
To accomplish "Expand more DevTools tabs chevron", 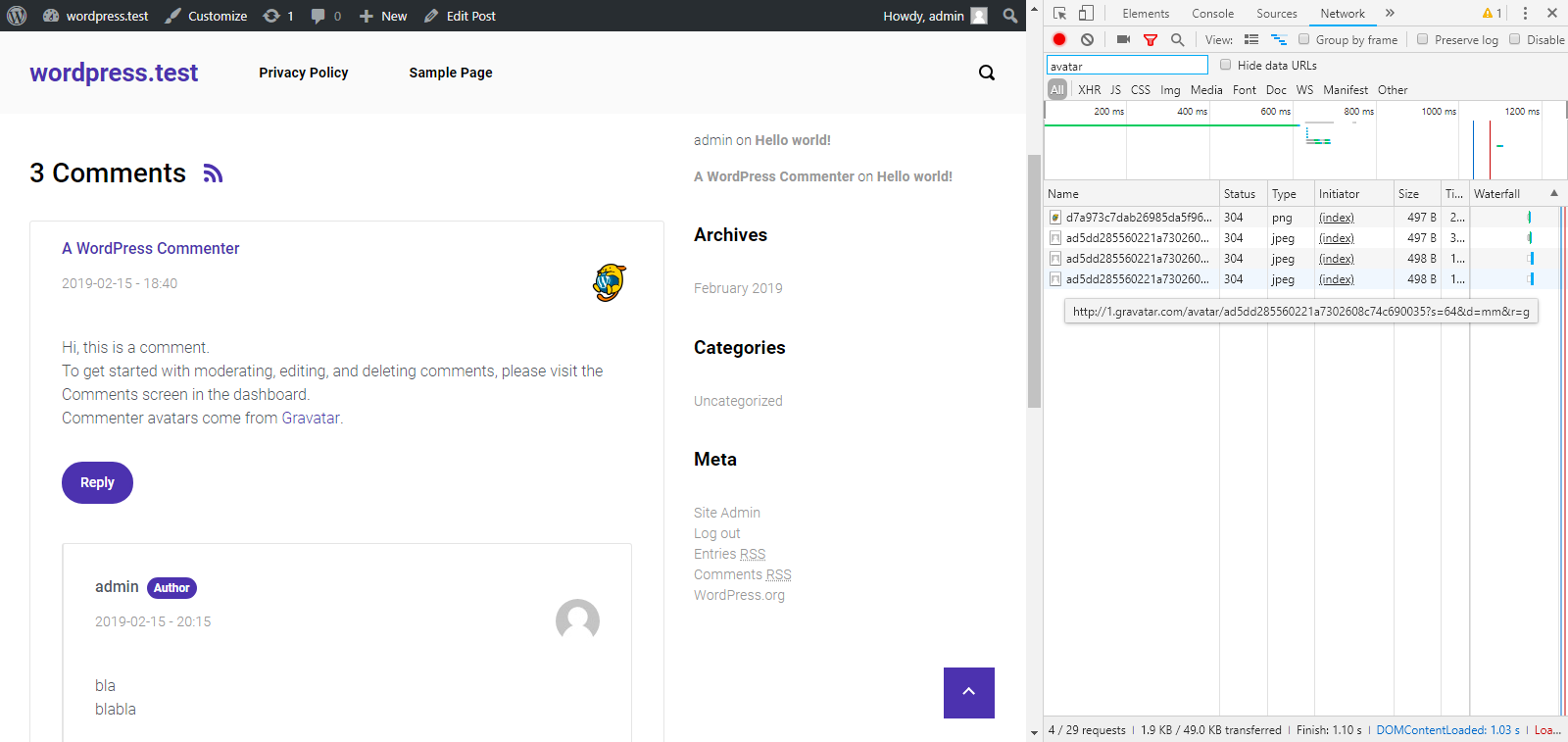I will 1390,13.
